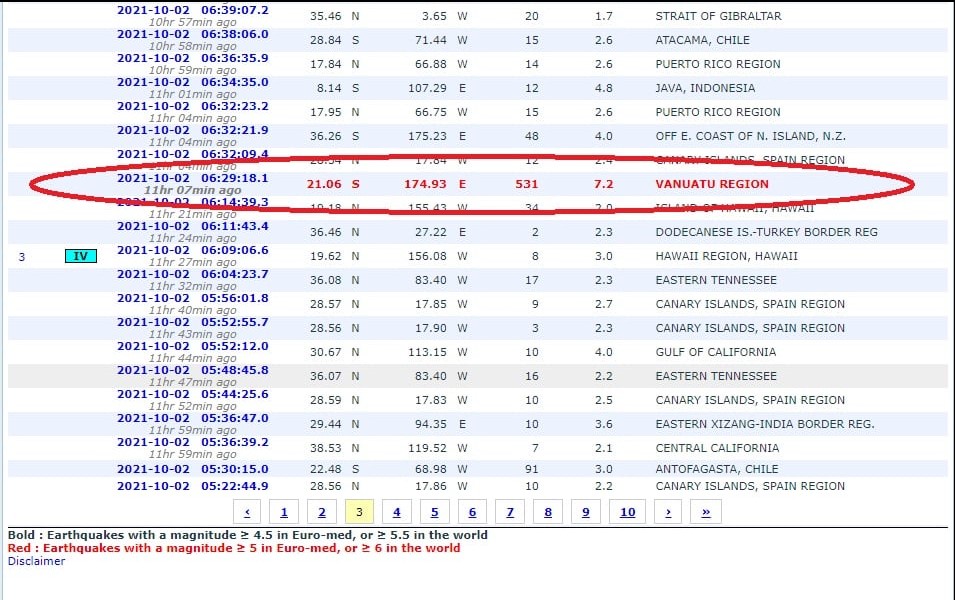Jump to page 10 of results
The image size is (955, 600).
click(627, 512)
